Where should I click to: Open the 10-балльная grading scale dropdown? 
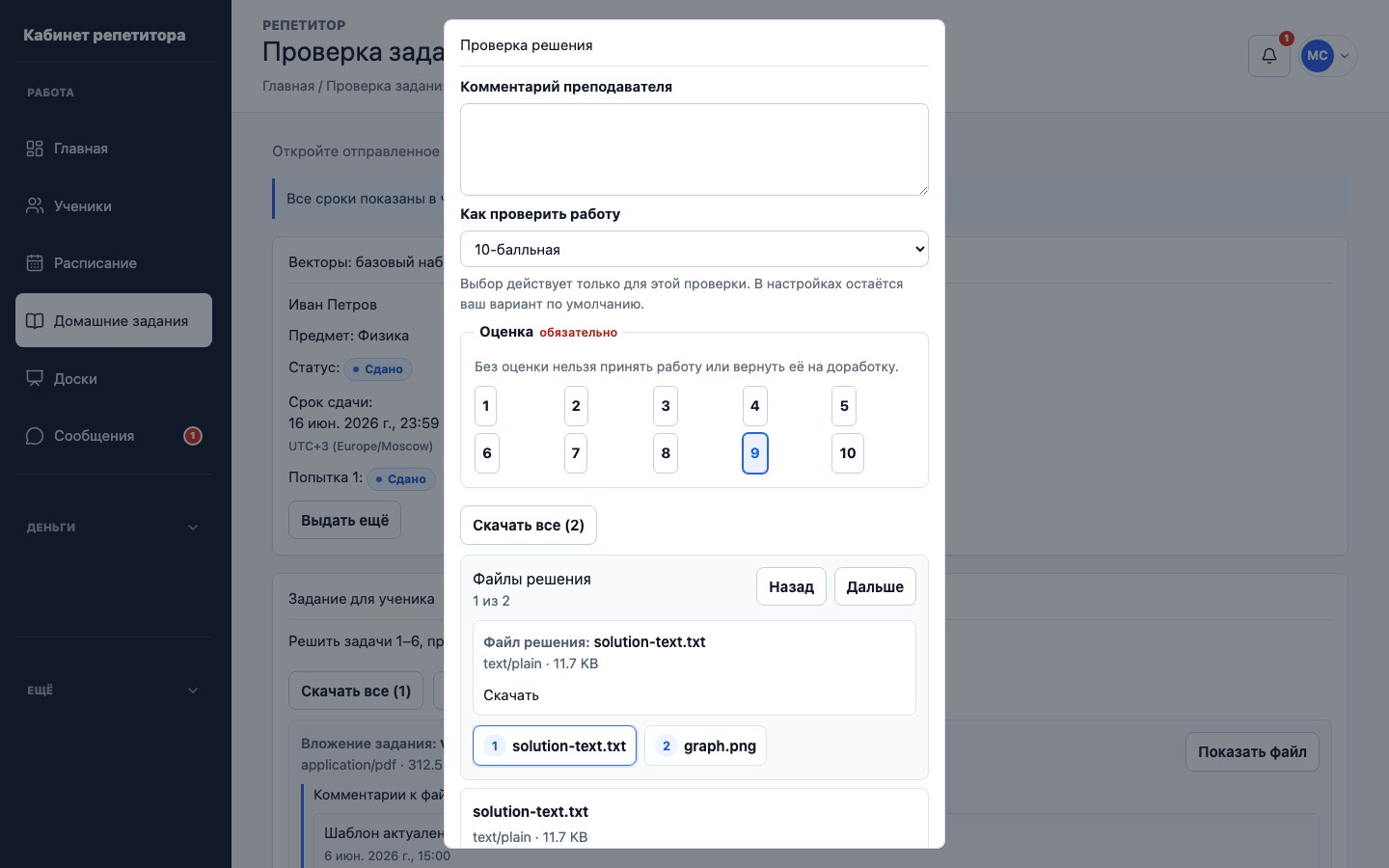694,249
